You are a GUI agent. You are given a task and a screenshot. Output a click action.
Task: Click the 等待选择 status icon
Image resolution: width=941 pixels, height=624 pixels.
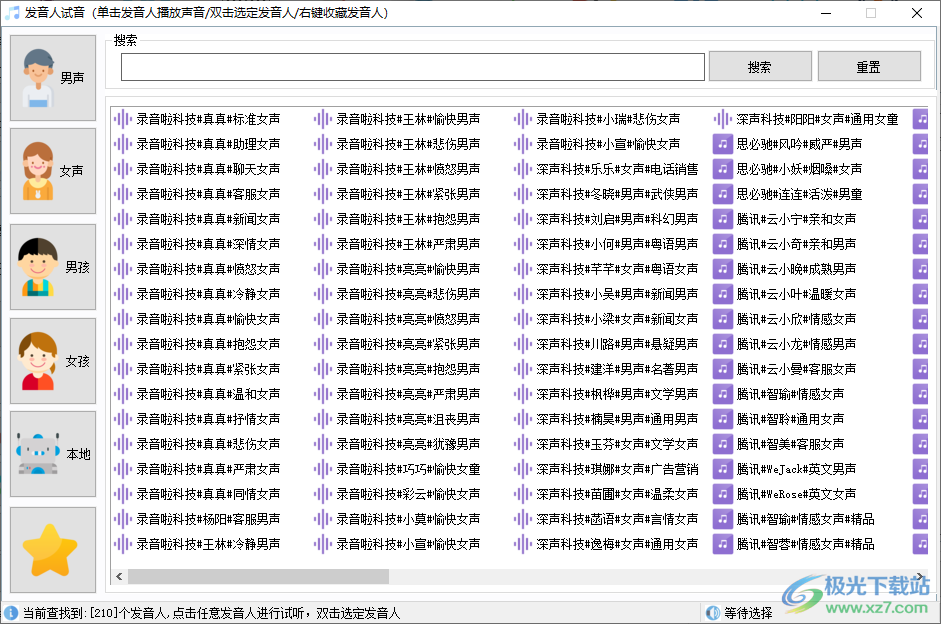(713, 613)
